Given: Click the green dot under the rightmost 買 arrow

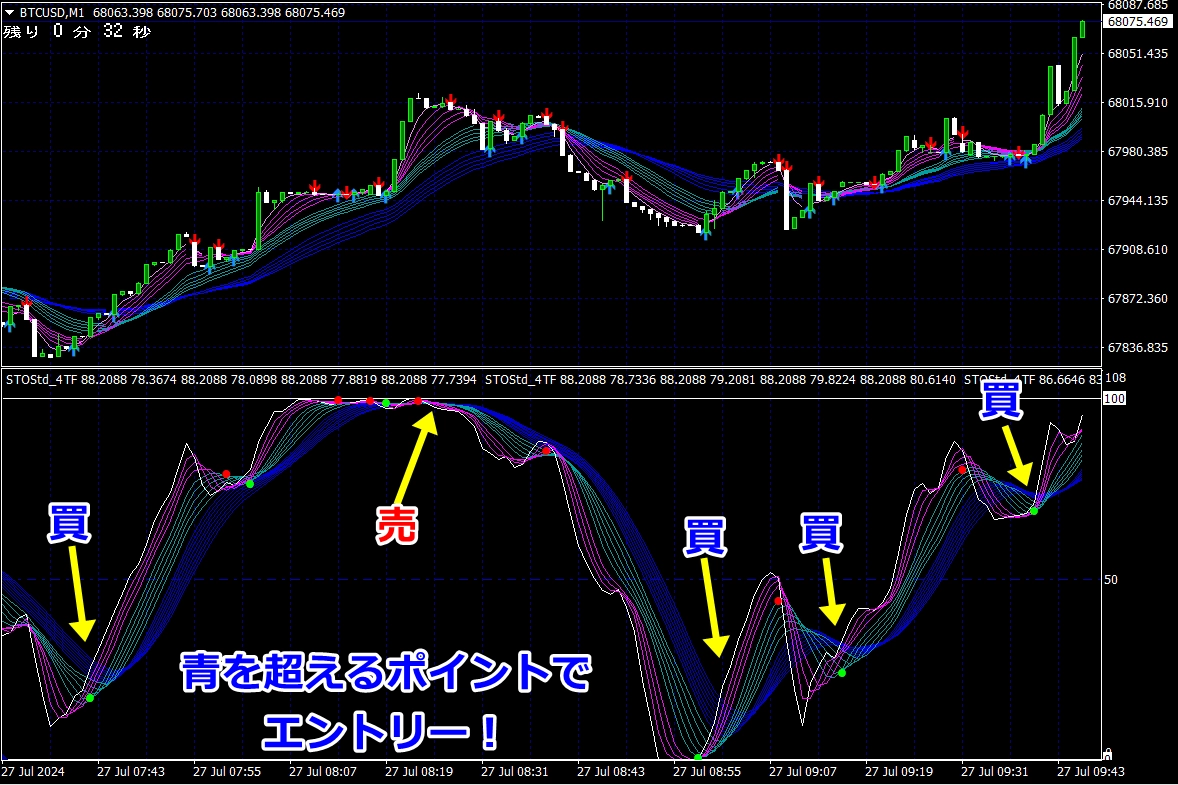Looking at the screenshot, I should coord(1034,510).
